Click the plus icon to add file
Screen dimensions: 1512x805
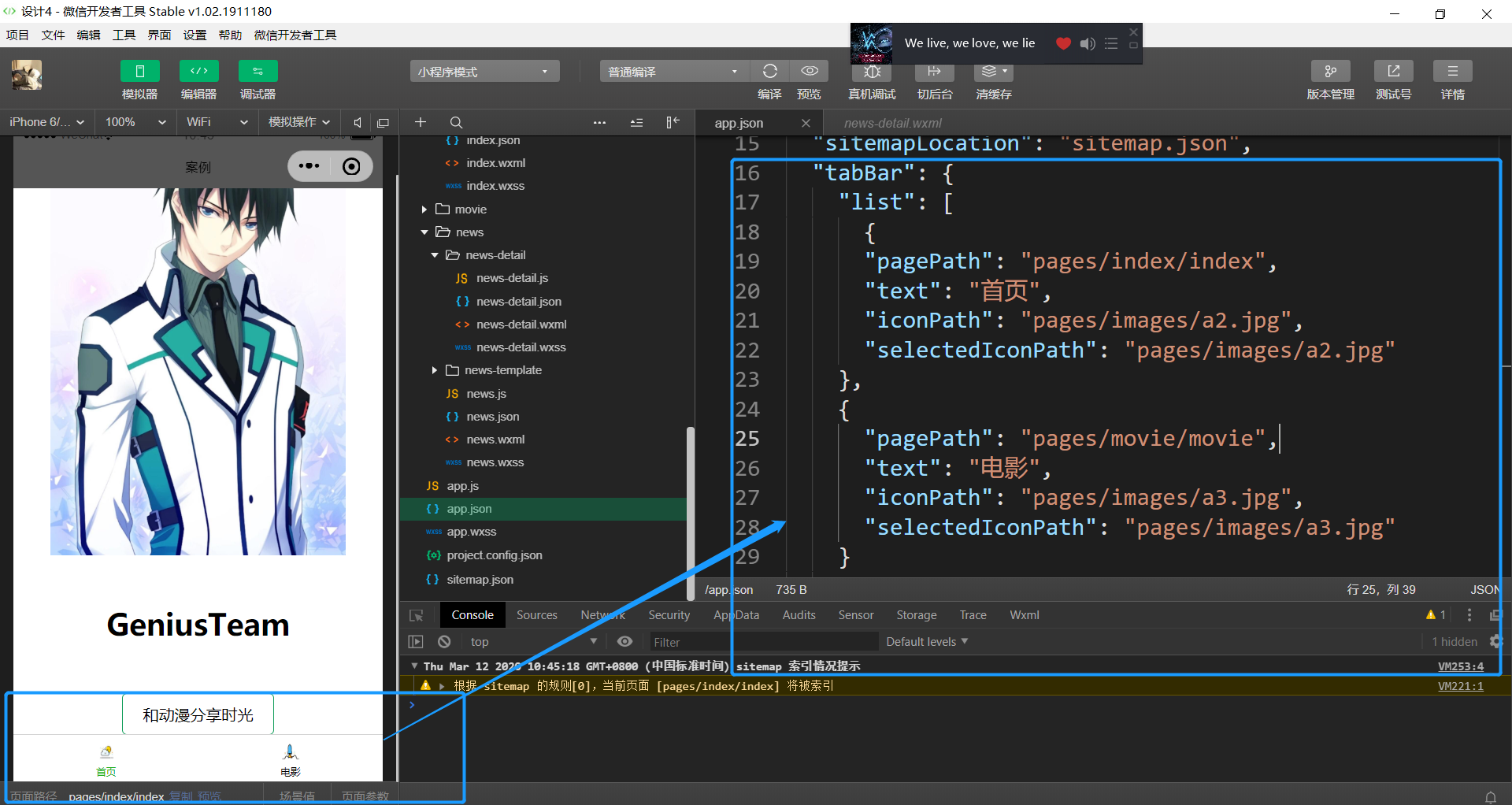pos(421,122)
